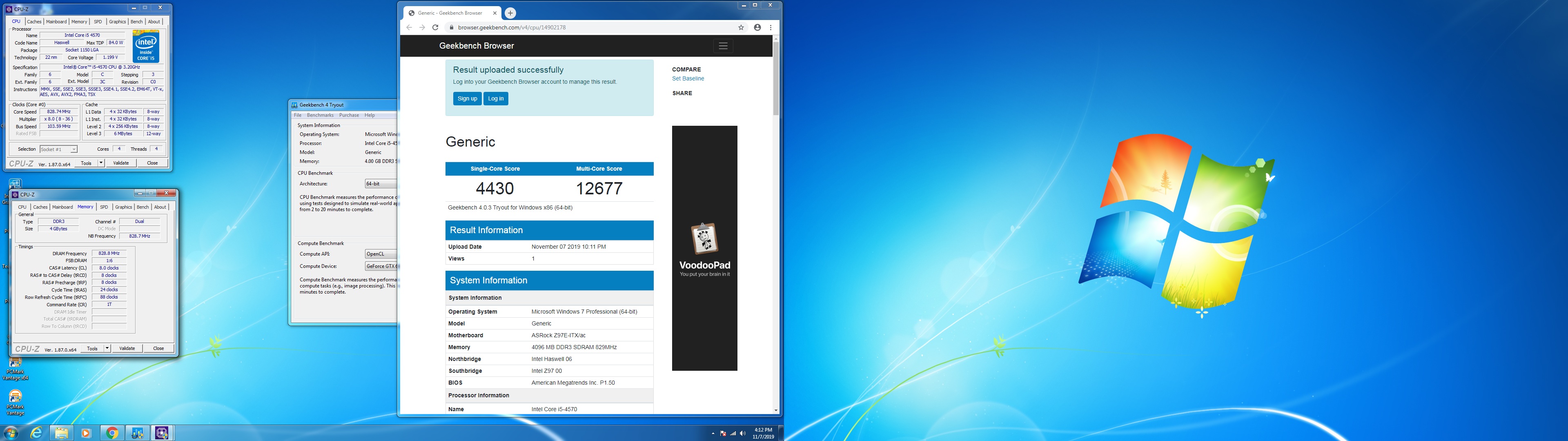View site info via the lock icon
This screenshot has height=441, width=1568.
451,27
